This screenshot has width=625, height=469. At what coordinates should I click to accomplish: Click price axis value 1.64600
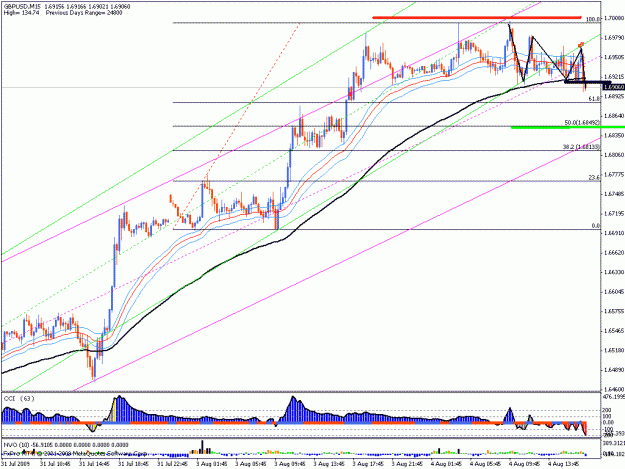point(614,389)
